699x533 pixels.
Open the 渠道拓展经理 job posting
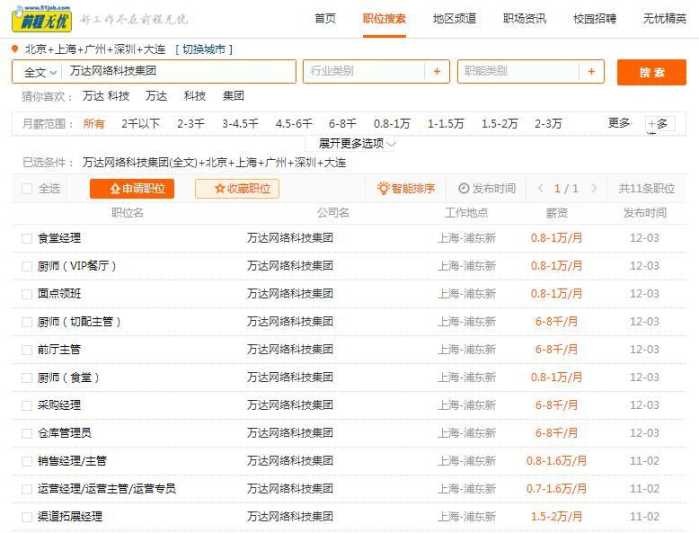point(70,517)
